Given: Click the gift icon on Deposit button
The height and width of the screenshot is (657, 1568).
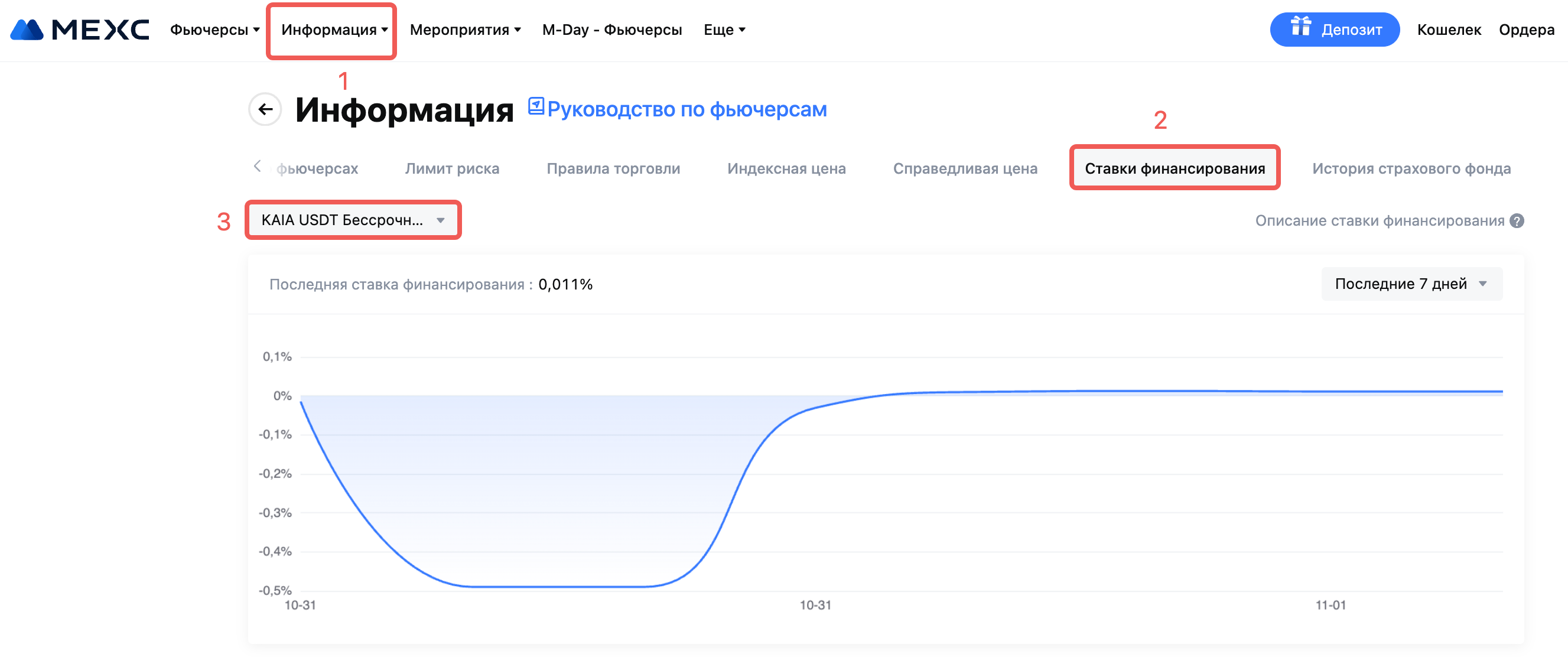Looking at the screenshot, I should pyautogui.click(x=1301, y=27).
